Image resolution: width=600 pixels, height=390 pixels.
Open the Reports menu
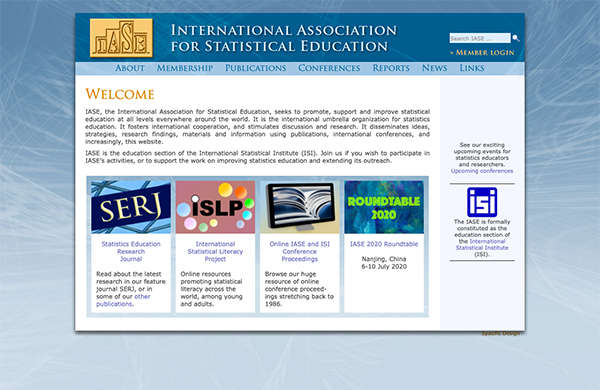coord(391,68)
